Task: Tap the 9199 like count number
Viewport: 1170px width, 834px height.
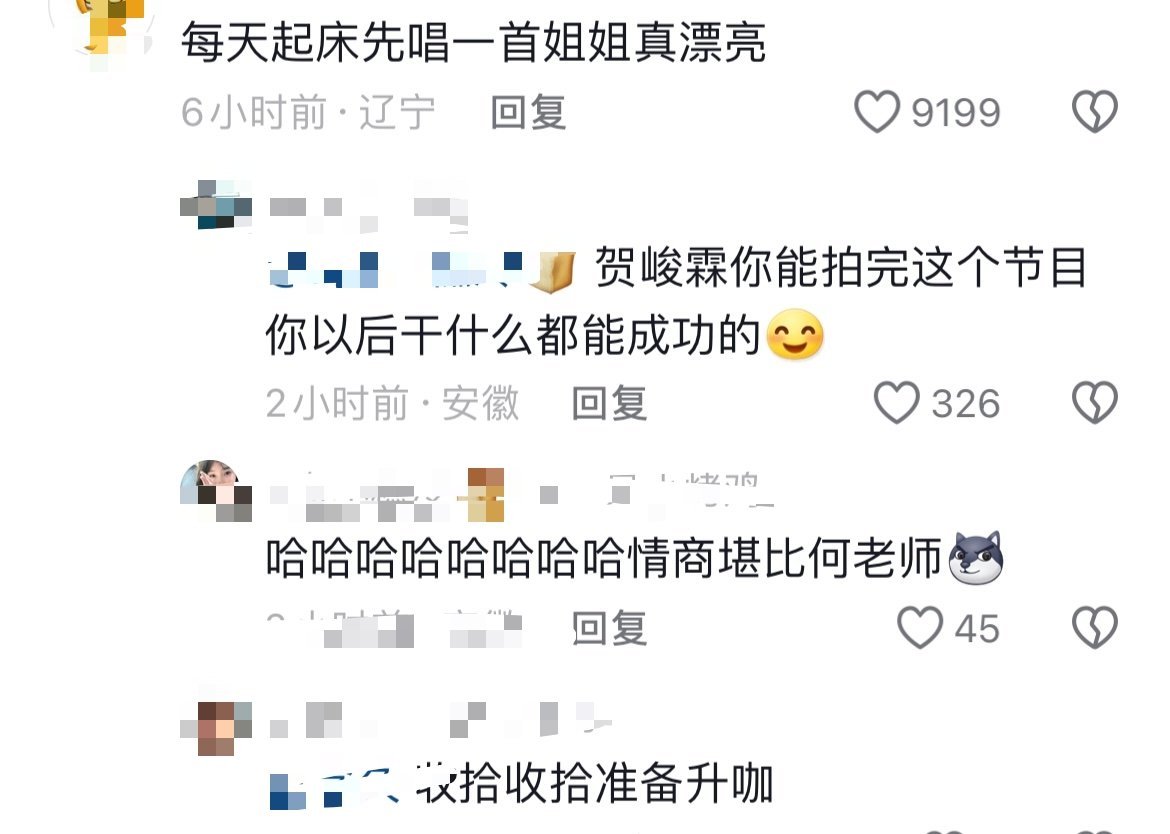Action: 956,113
